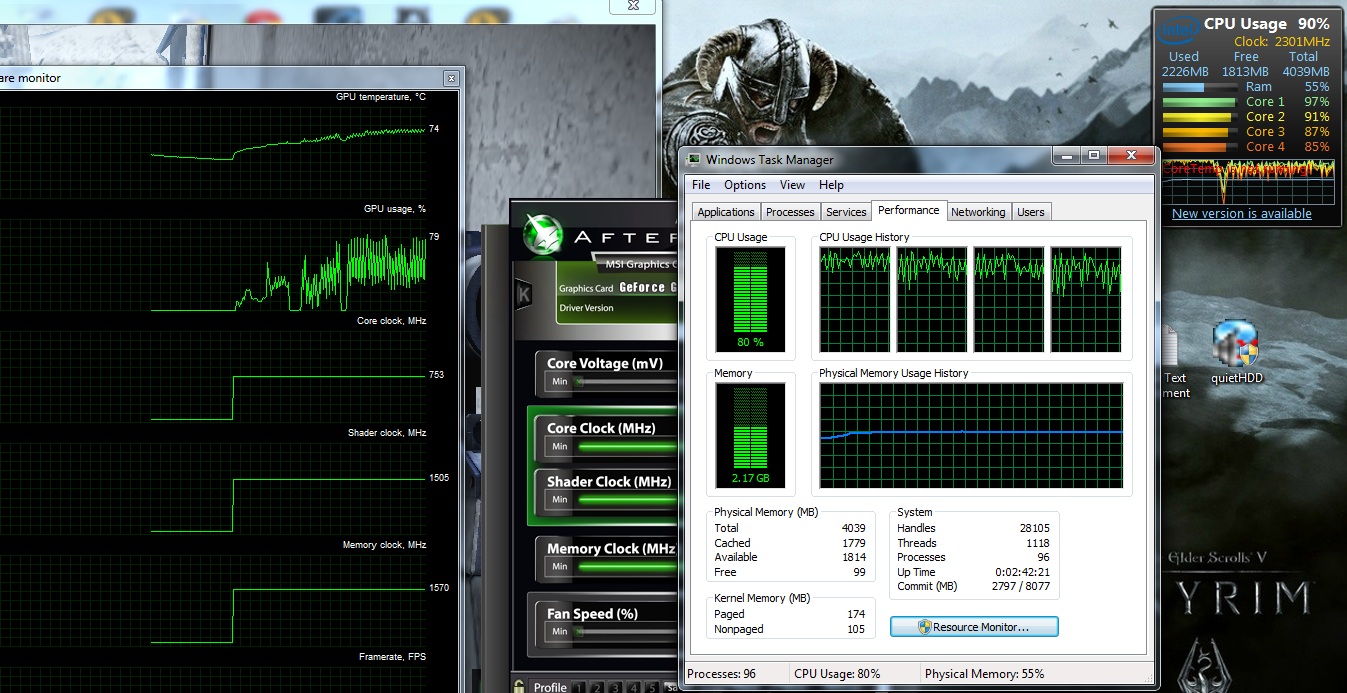Click the Core Clock (MHz) slider
This screenshot has width=1347, height=693.
coord(611,446)
